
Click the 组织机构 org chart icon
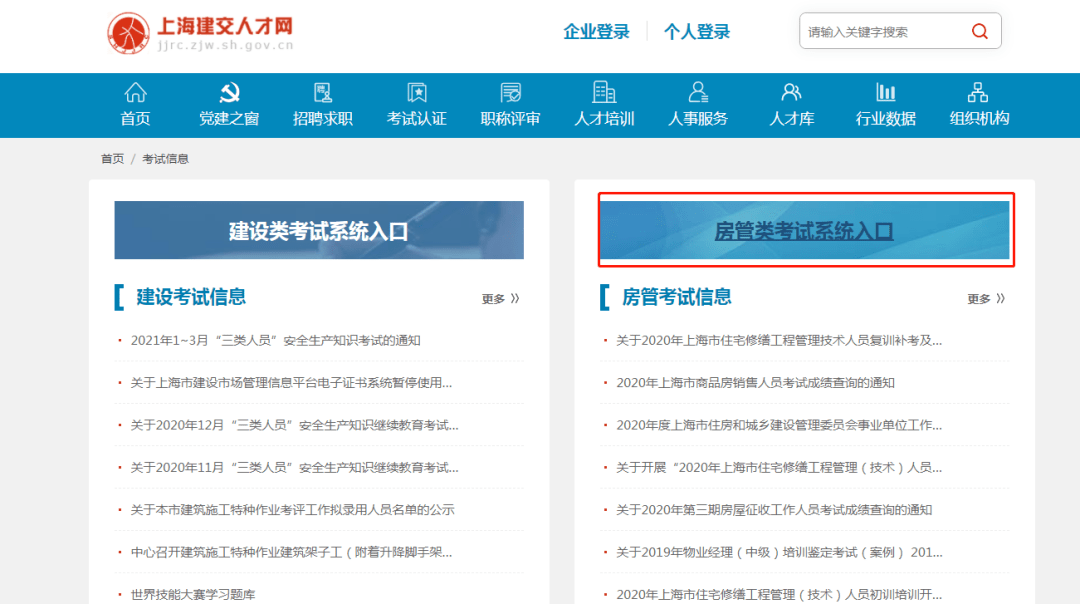coord(979,92)
